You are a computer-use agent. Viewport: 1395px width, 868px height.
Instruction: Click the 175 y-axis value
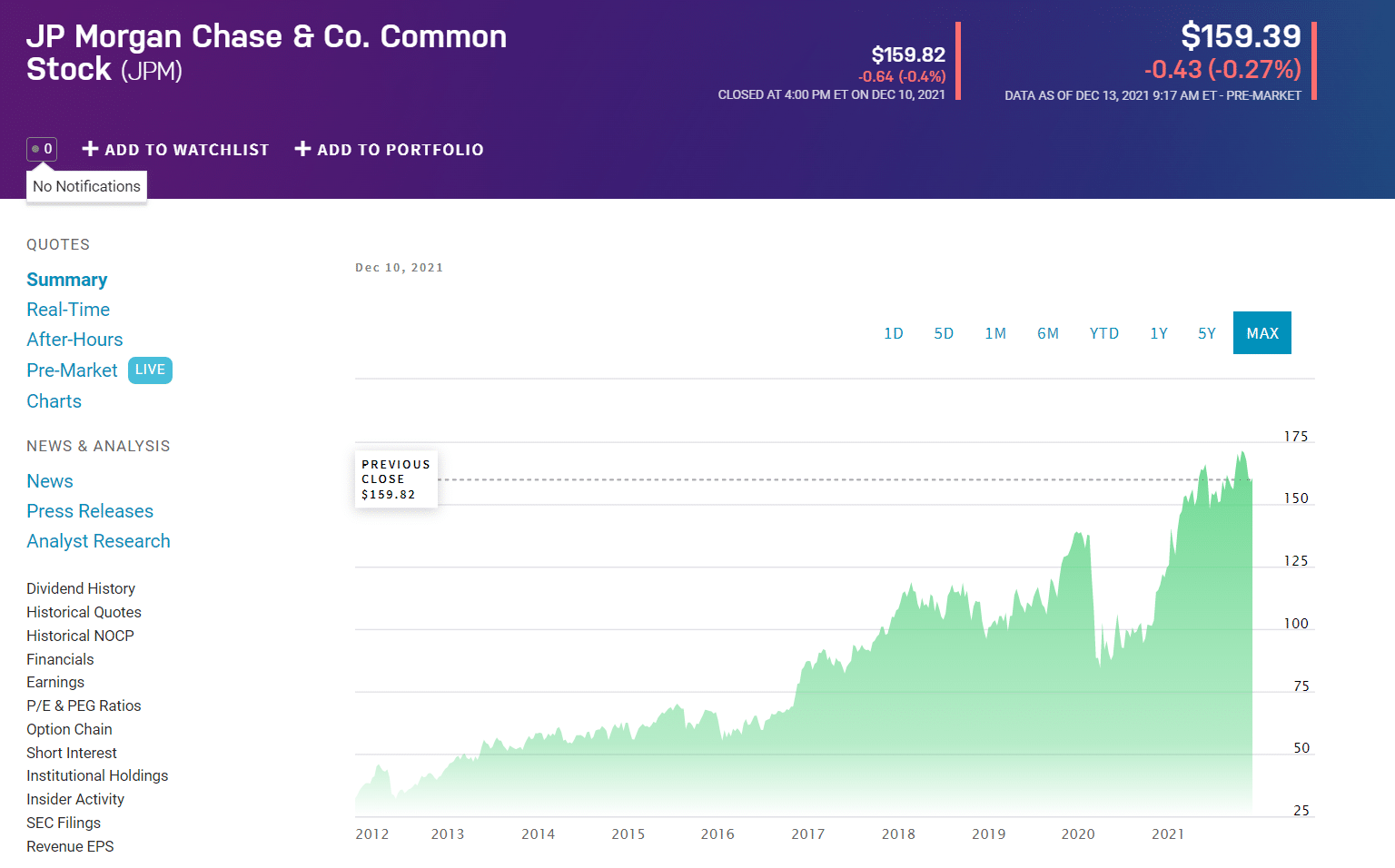pyautogui.click(x=1296, y=437)
